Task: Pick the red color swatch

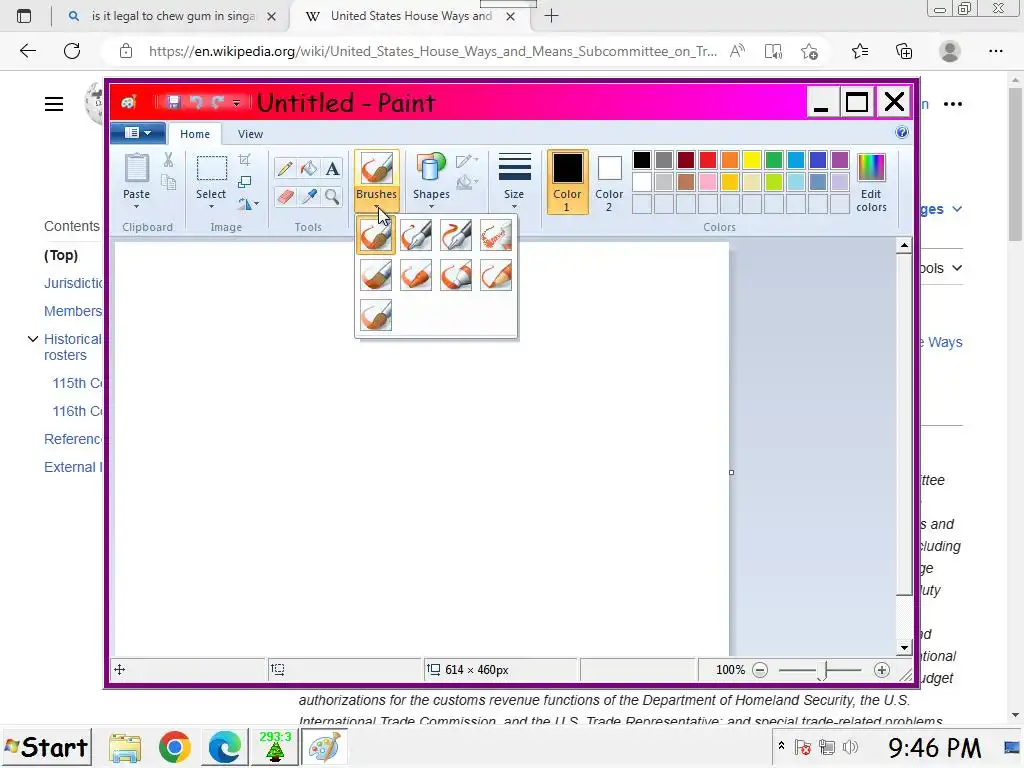Action: pos(708,160)
